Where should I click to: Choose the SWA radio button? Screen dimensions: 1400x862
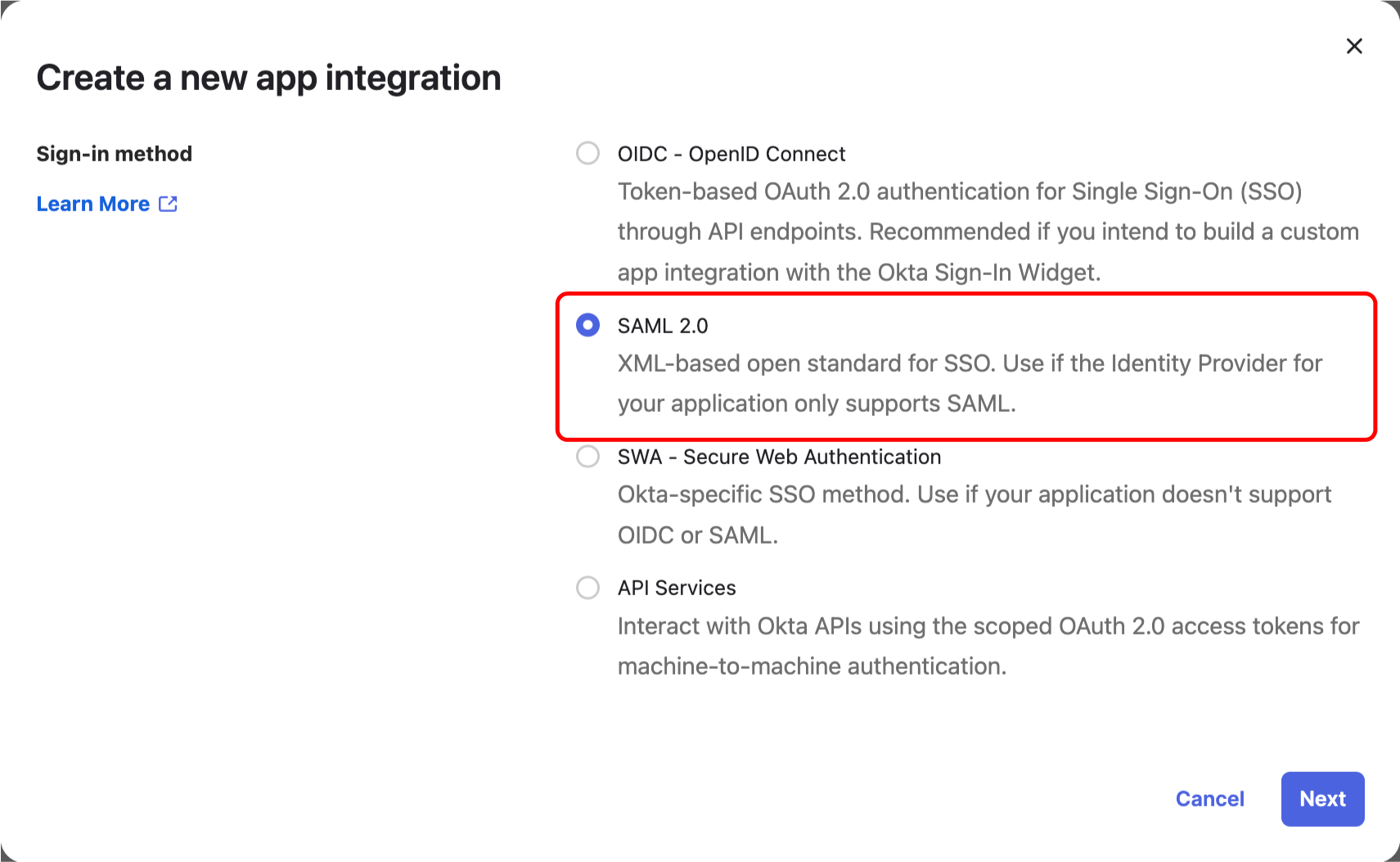[587, 456]
